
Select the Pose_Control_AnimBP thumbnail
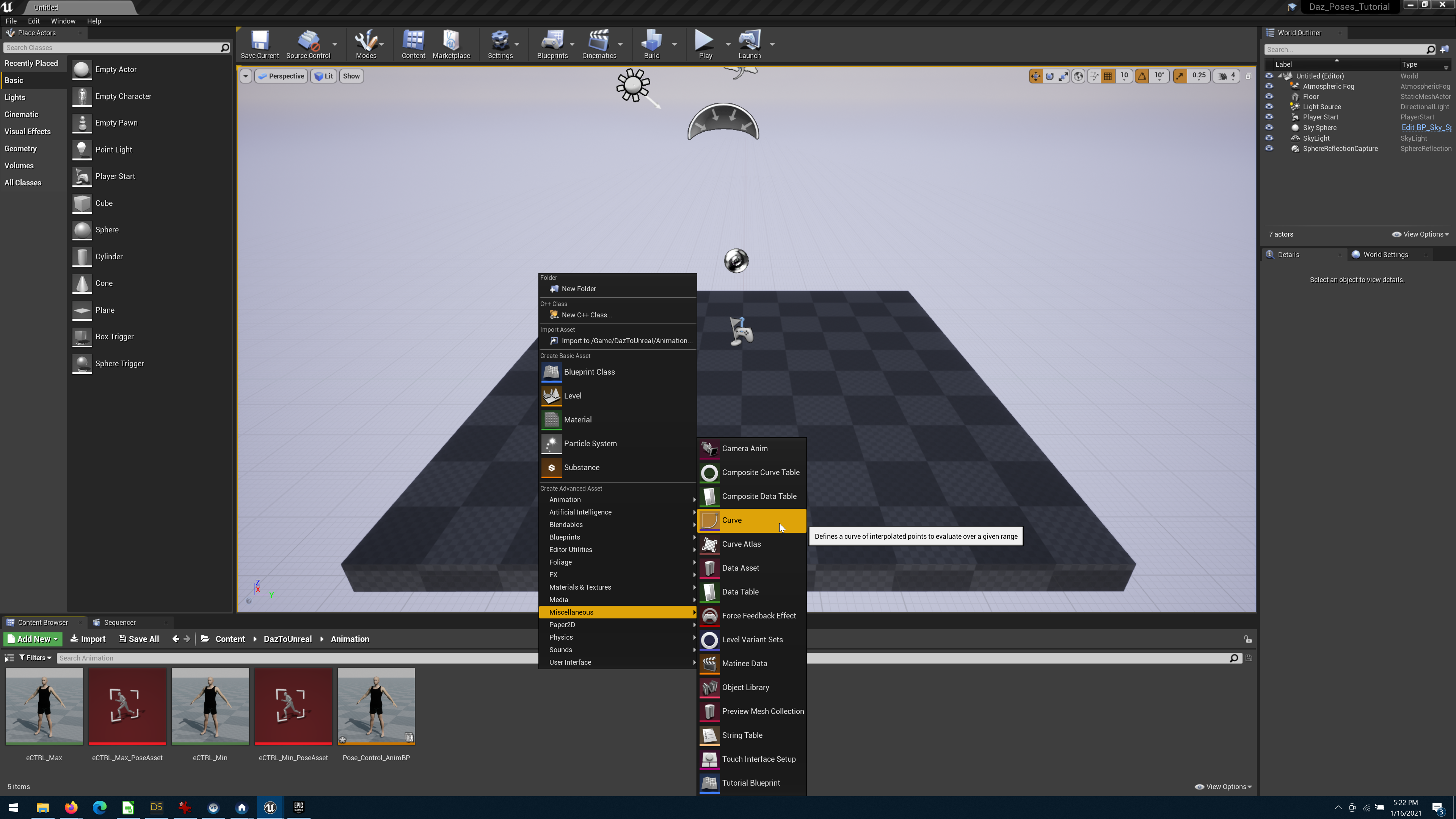pos(376,706)
